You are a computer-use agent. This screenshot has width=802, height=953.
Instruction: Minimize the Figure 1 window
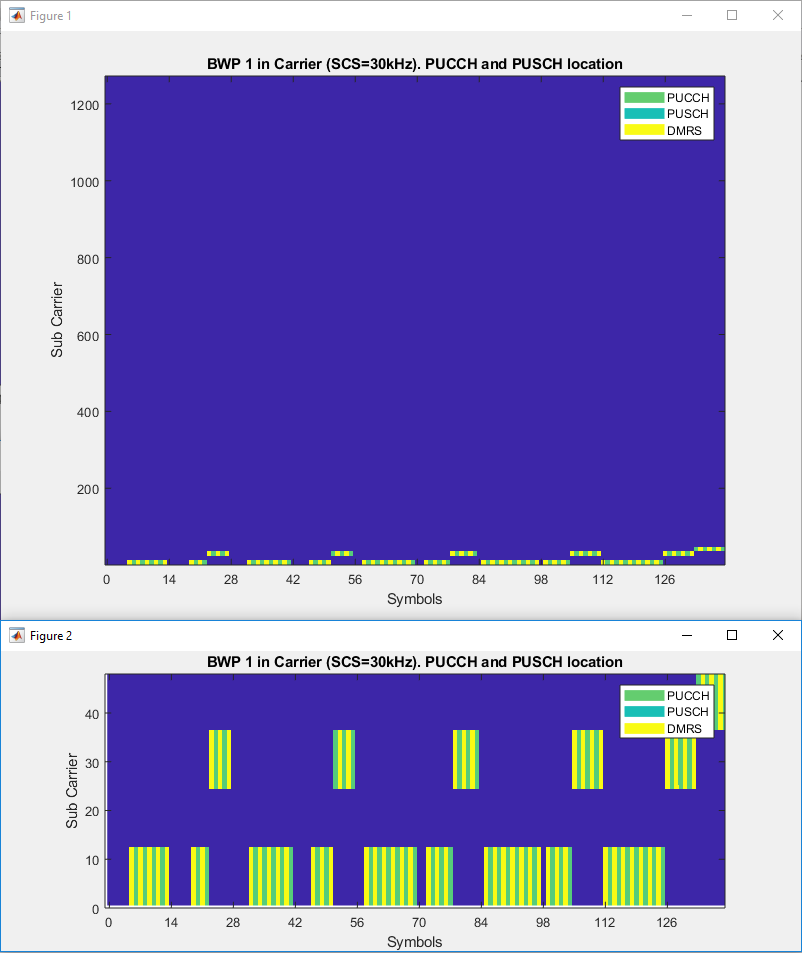click(686, 16)
